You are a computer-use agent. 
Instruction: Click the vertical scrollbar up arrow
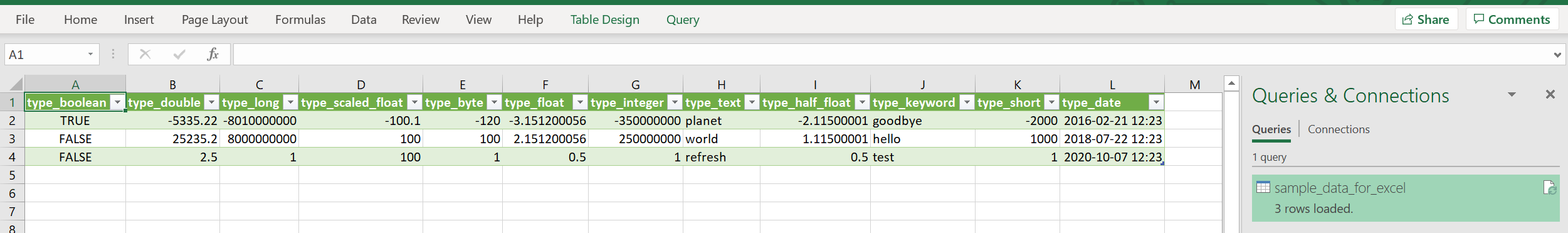[x=1231, y=83]
